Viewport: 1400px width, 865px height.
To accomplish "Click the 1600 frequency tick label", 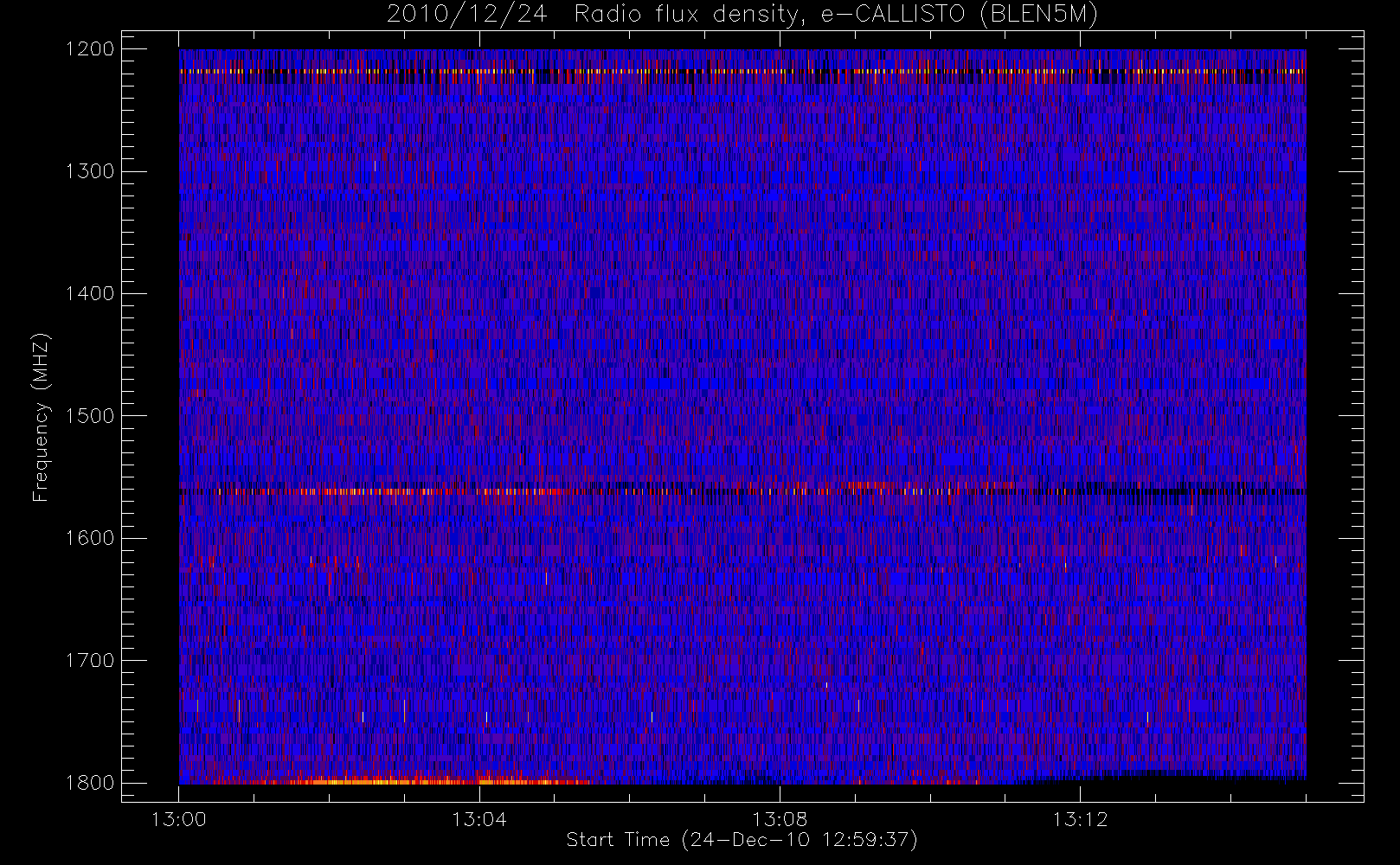I will [x=90, y=538].
